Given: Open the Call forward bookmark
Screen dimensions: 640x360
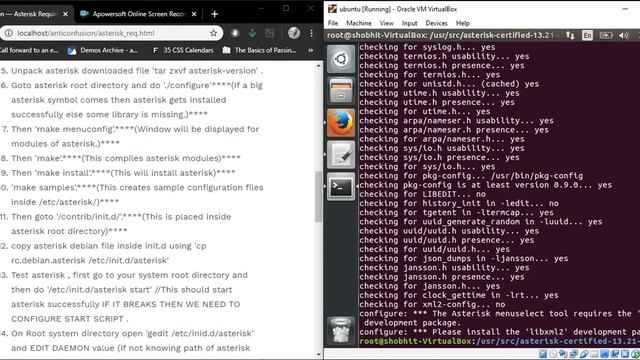Looking at the screenshot, I should click(29, 50).
